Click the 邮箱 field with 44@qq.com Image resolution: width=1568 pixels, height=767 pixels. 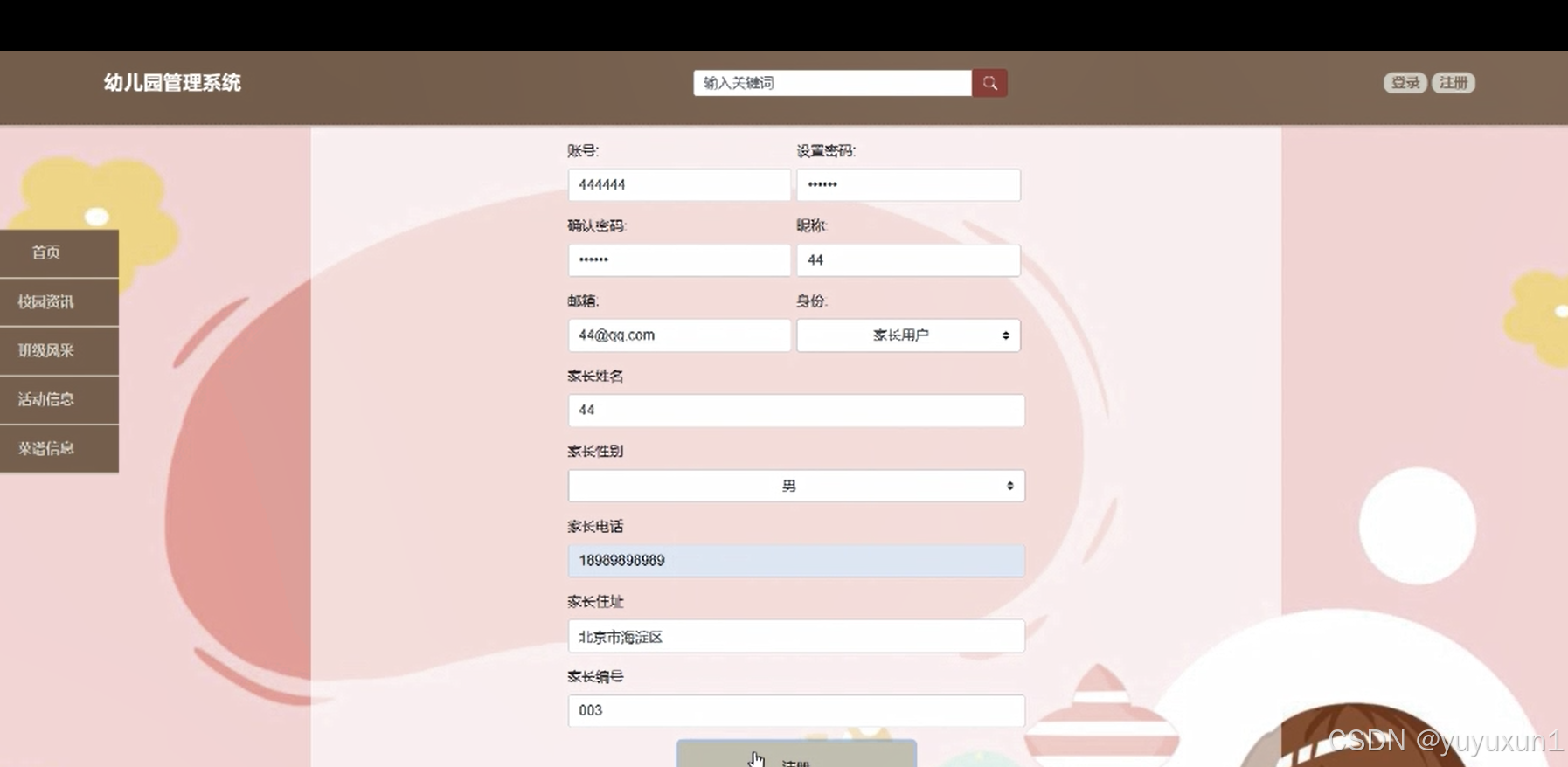coord(679,335)
